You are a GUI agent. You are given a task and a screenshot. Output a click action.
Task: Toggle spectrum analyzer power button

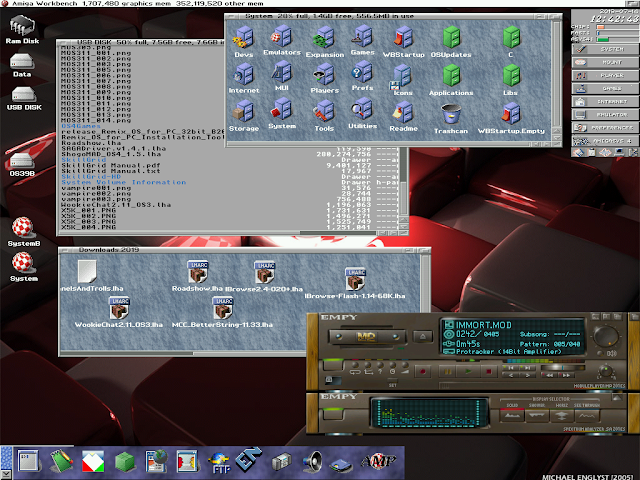333,413
